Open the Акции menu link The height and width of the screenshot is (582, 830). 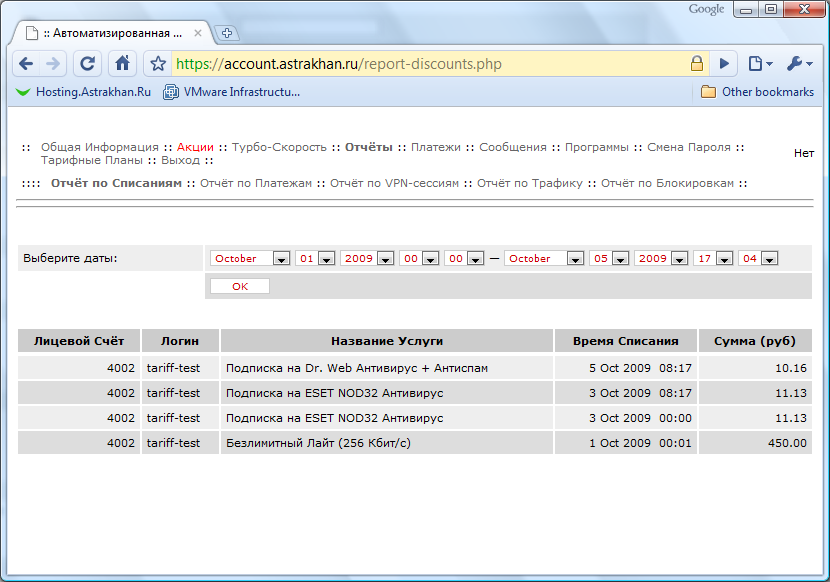pos(195,147)
